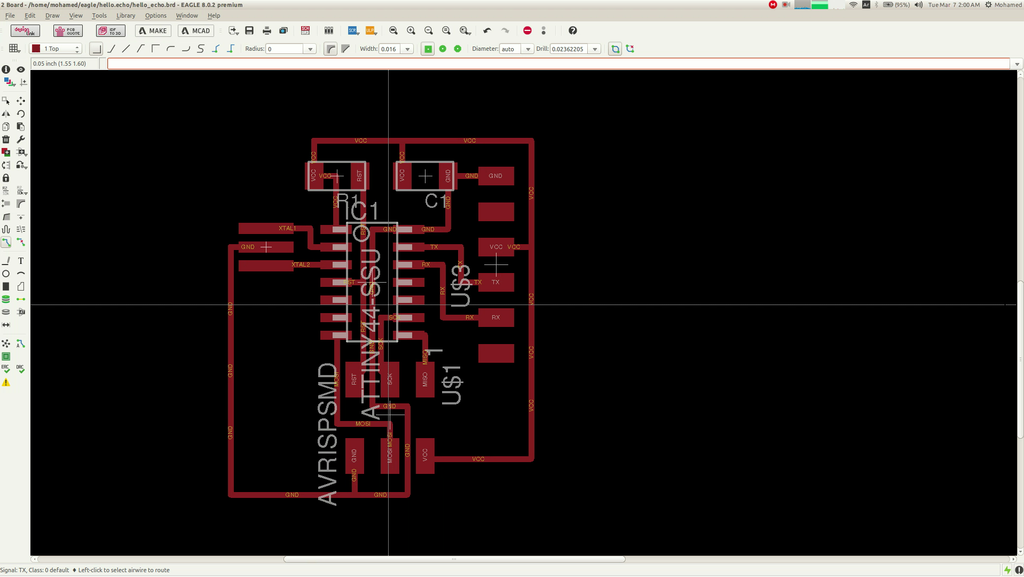Click the Zoom out icon
Viewport: 1024px width, 577px height.
click(x=428, y=31)
